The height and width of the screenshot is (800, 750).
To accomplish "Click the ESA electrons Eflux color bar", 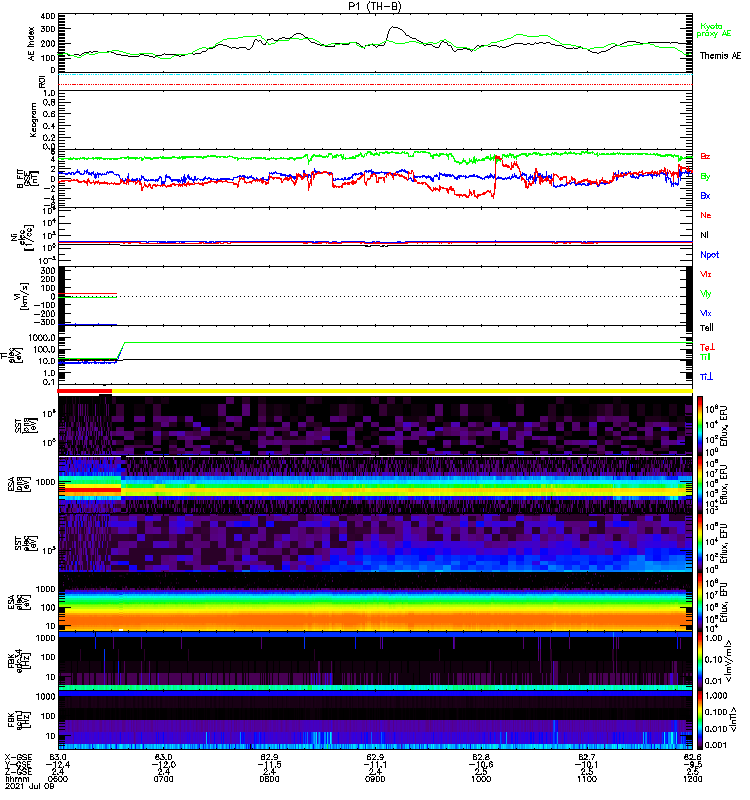I will (700, 602).
